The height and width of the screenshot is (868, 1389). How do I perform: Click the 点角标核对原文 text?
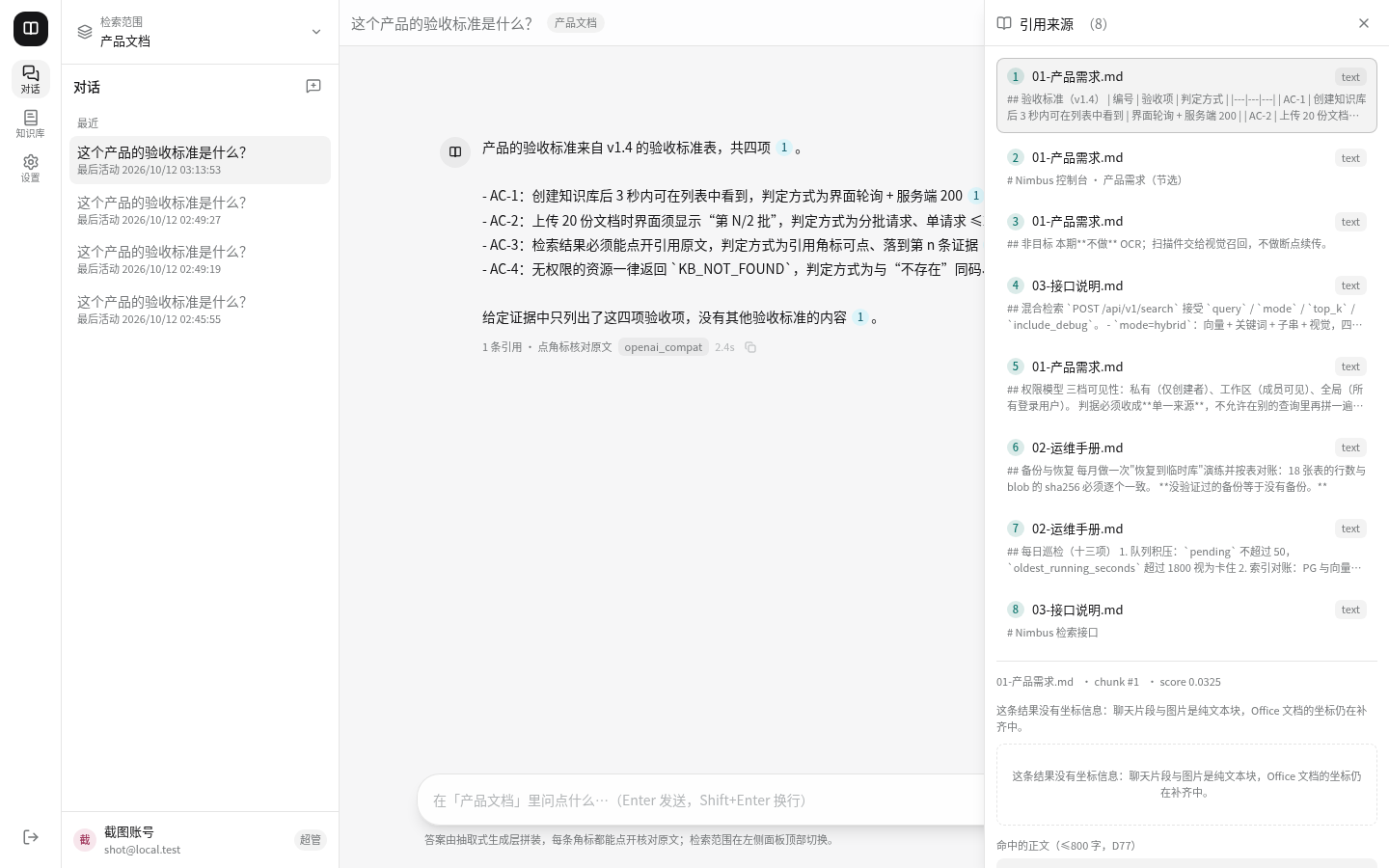(x=575, y=347)
